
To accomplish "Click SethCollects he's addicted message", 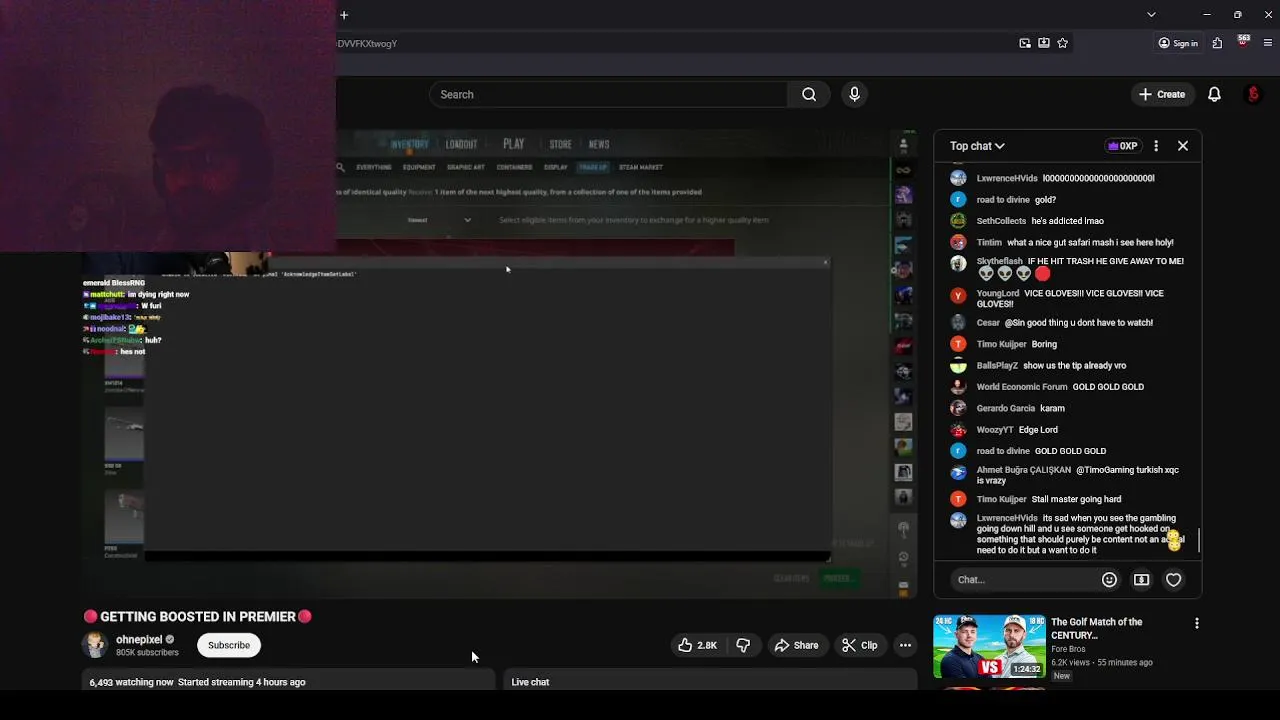I will click(x=1066, y=221).
